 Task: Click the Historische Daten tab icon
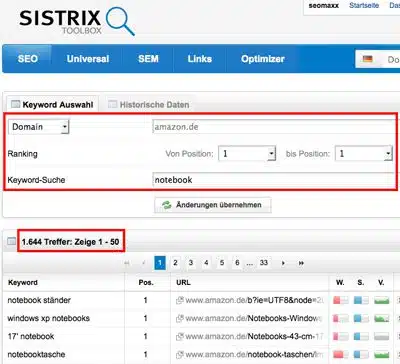pyautogui.click(x=113, y=104)
